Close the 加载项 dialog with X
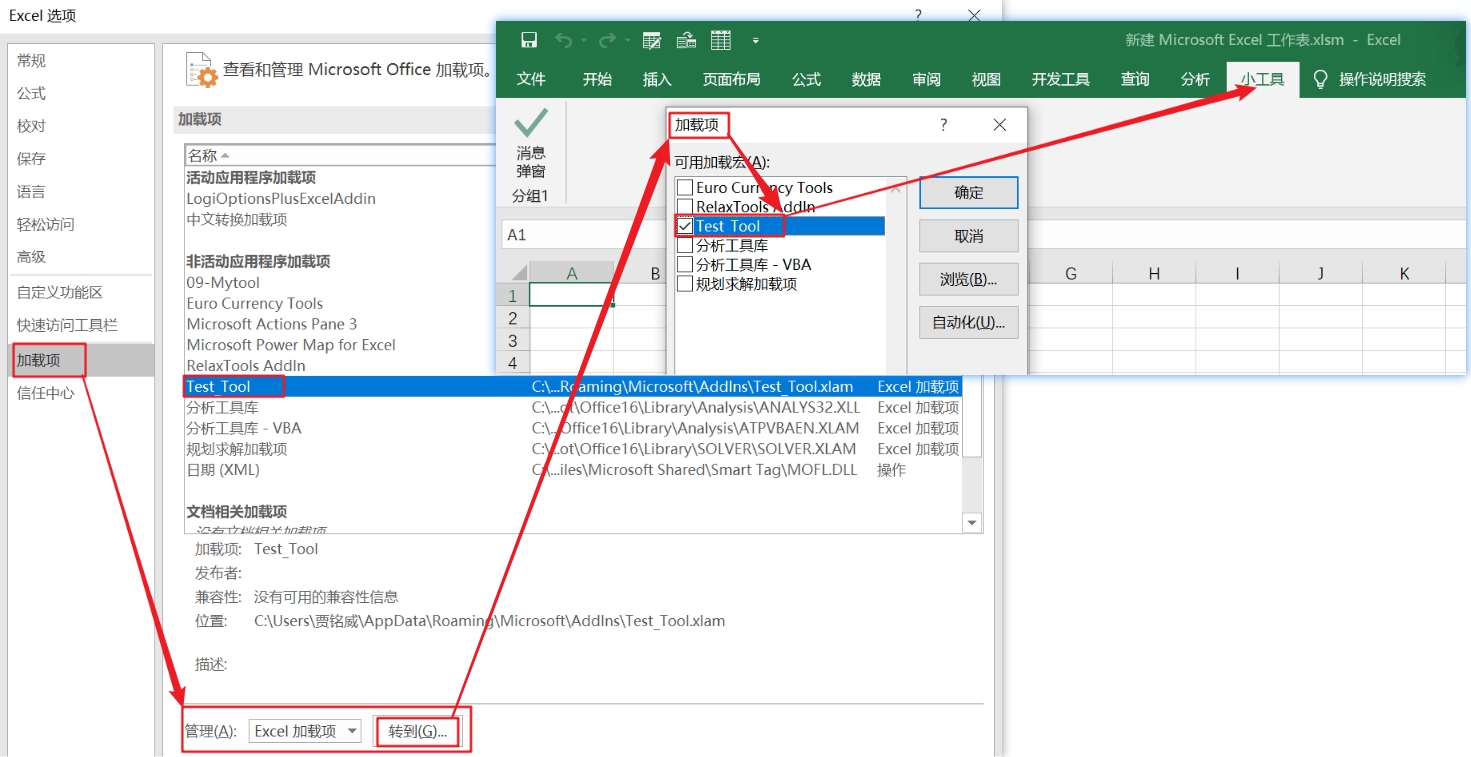 (x=1000, y=125)
